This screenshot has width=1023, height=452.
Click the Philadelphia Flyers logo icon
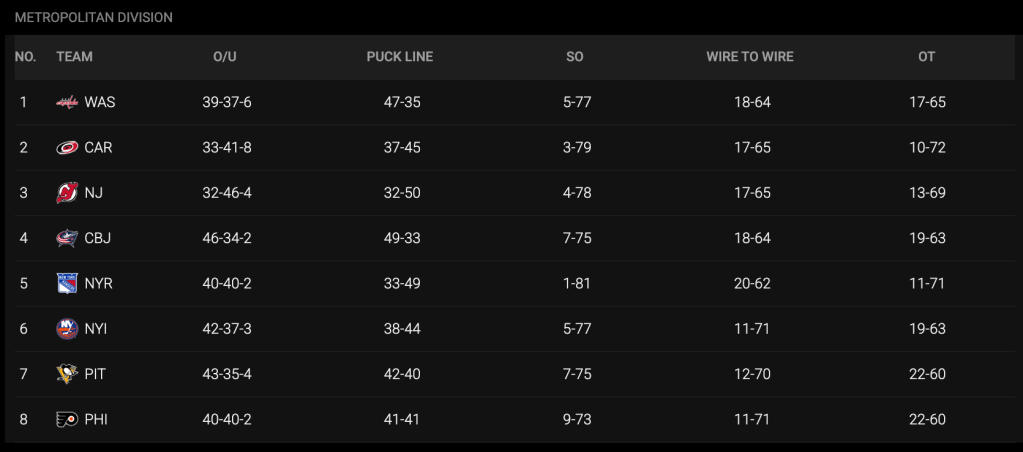pos(67,420)
